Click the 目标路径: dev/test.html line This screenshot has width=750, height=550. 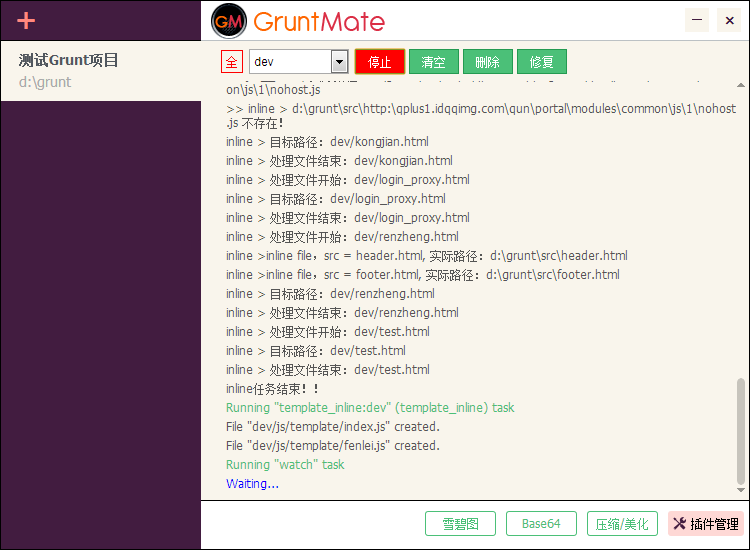pos(316,351)
